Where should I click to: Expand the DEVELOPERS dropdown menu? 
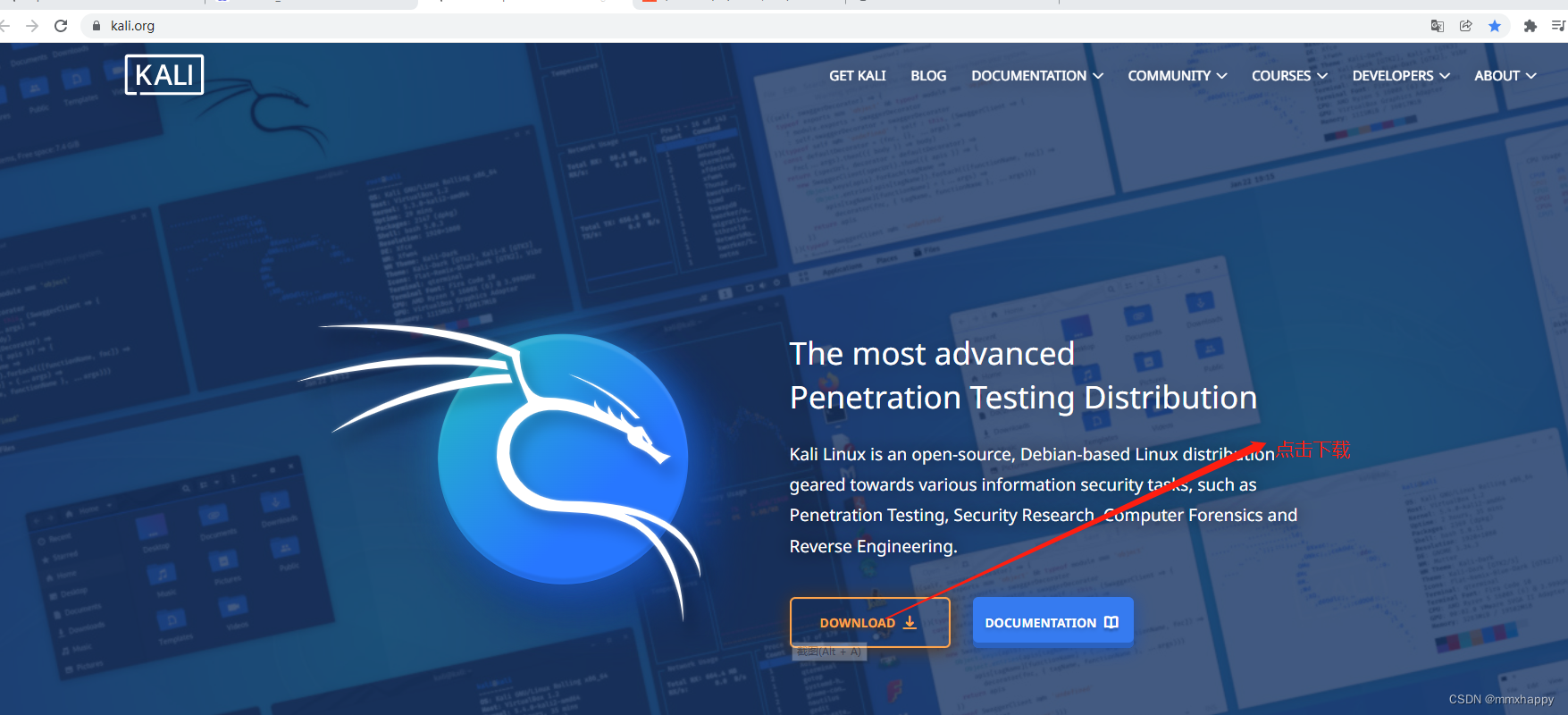click(1401, 76)
